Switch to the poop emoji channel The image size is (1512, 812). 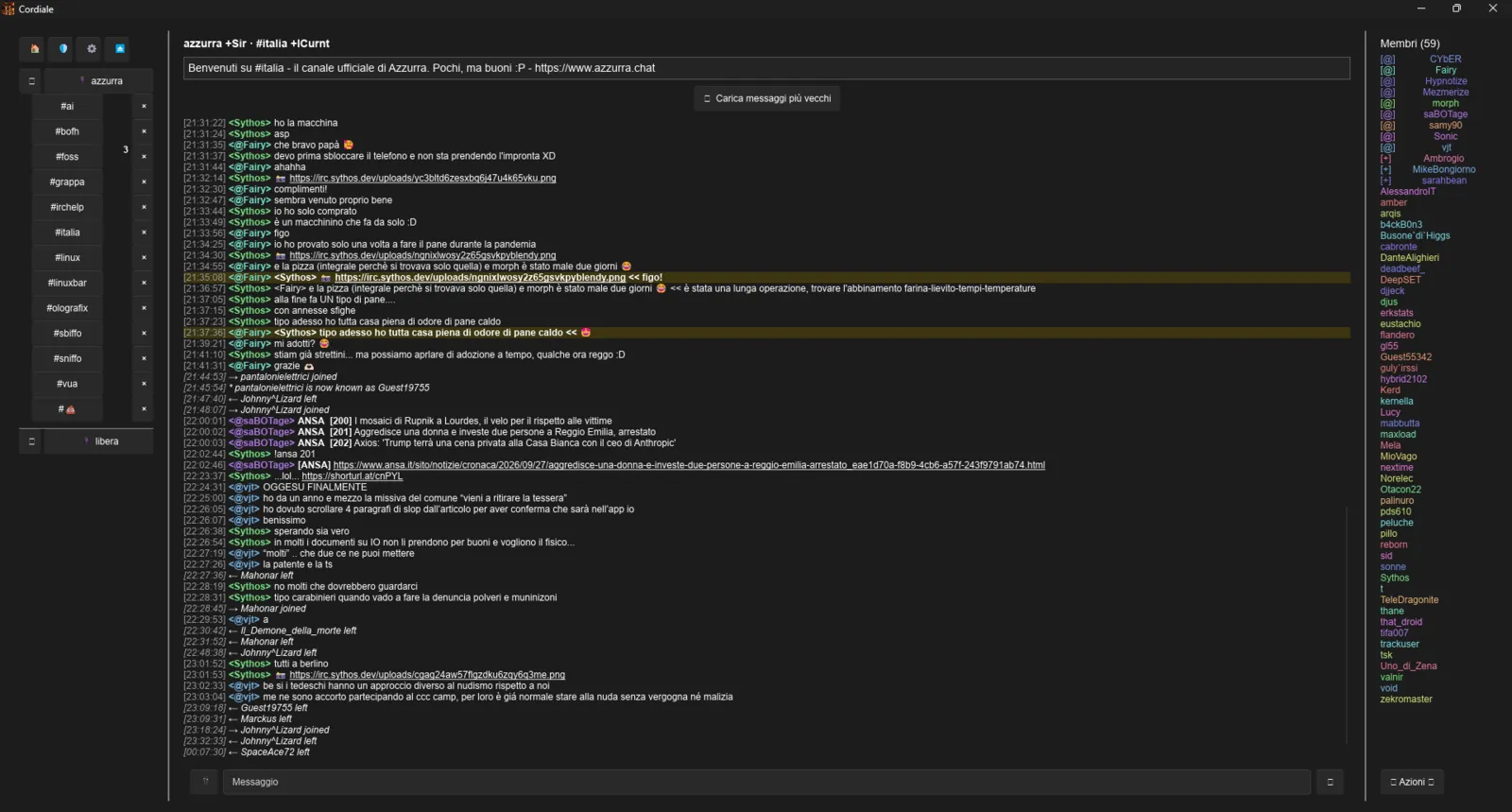(67, 409)
